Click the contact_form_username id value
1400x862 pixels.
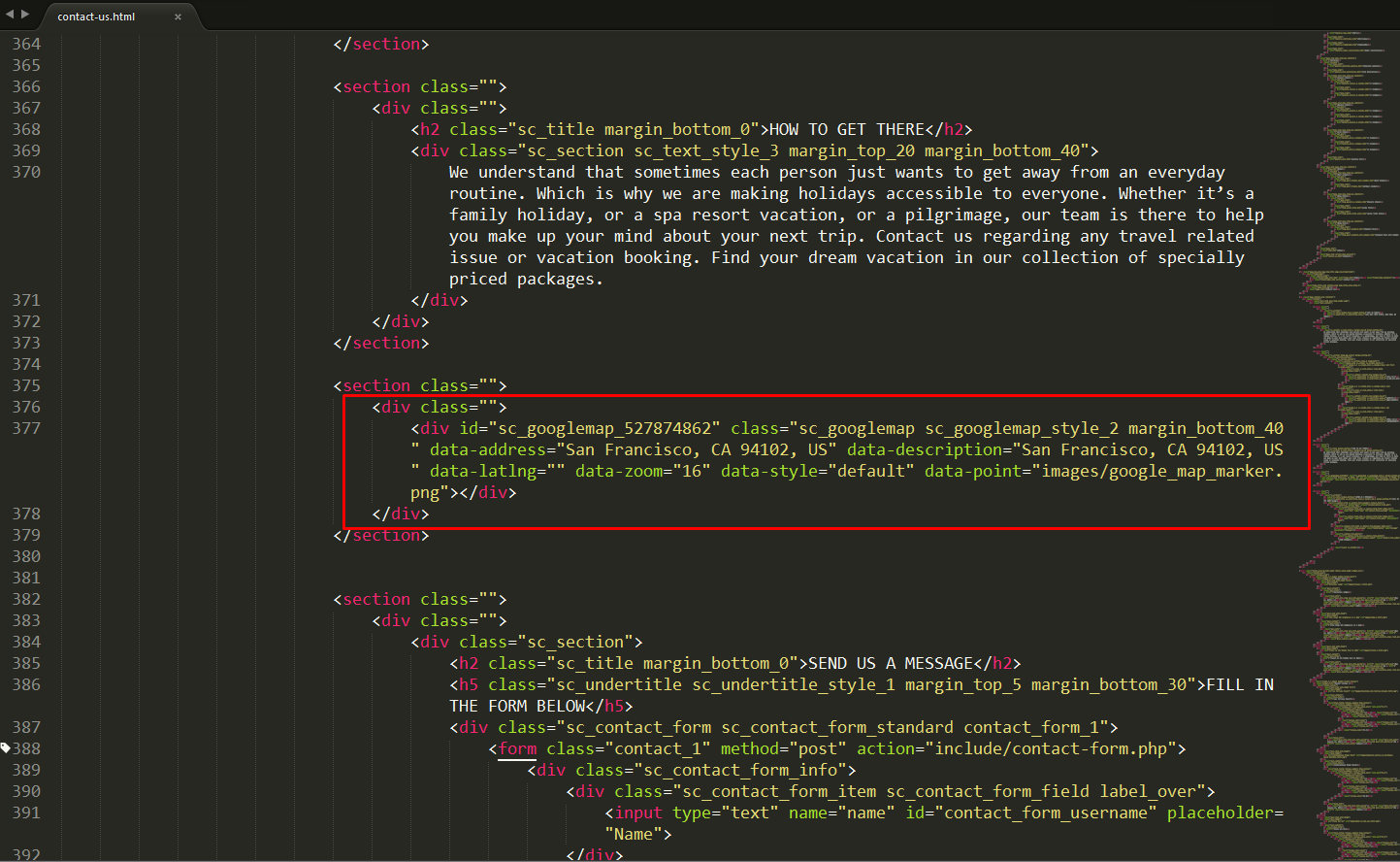click(x=1045, y=812)
